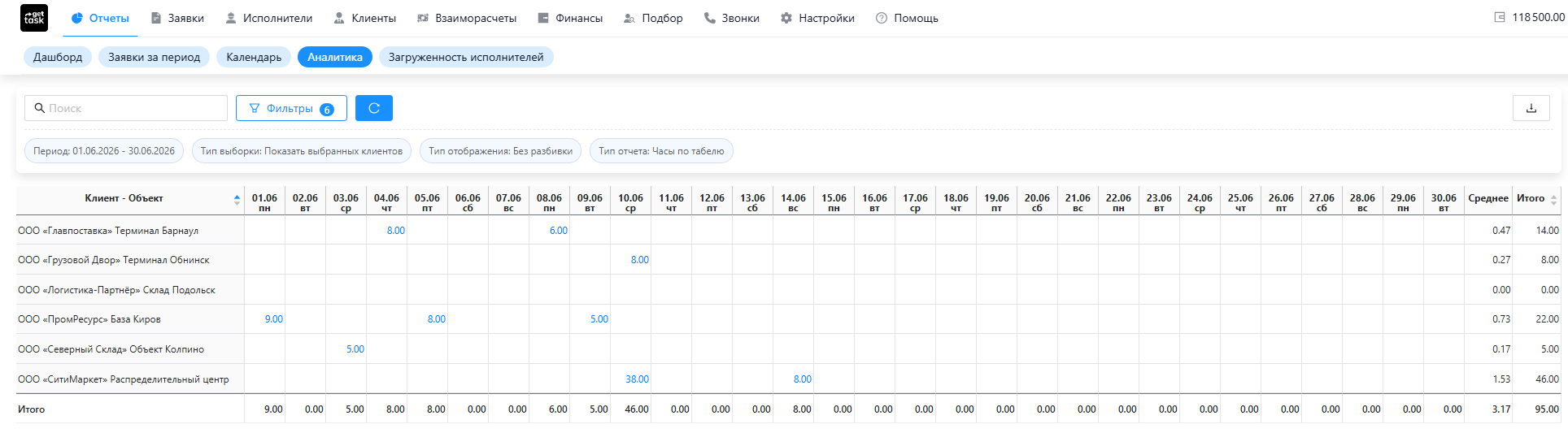Focus the Поиск search field
This screenshot has width=1568, height=433.
126,108
